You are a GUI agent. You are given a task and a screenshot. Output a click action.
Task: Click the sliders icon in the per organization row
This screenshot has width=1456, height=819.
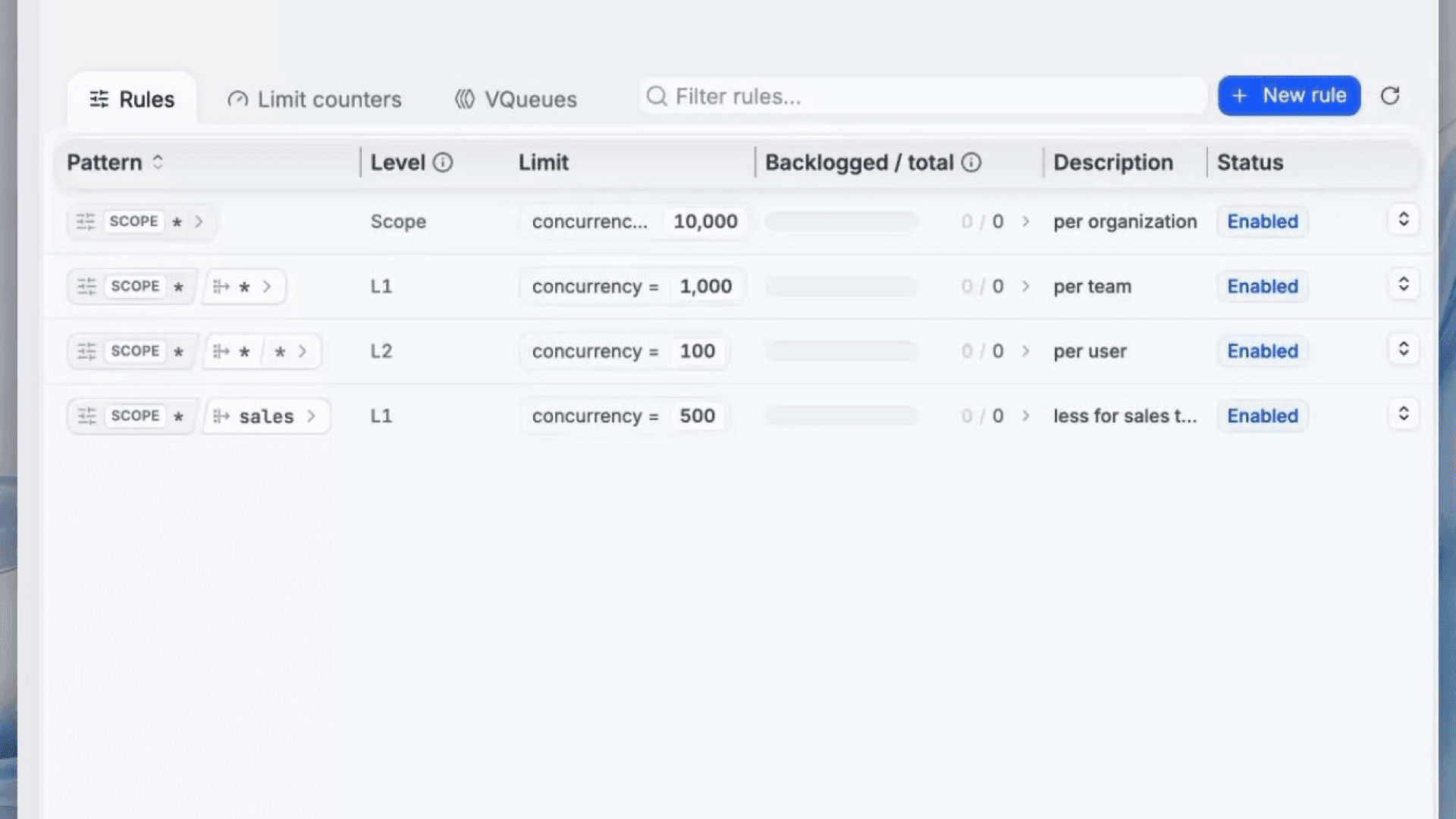[86, 221]
